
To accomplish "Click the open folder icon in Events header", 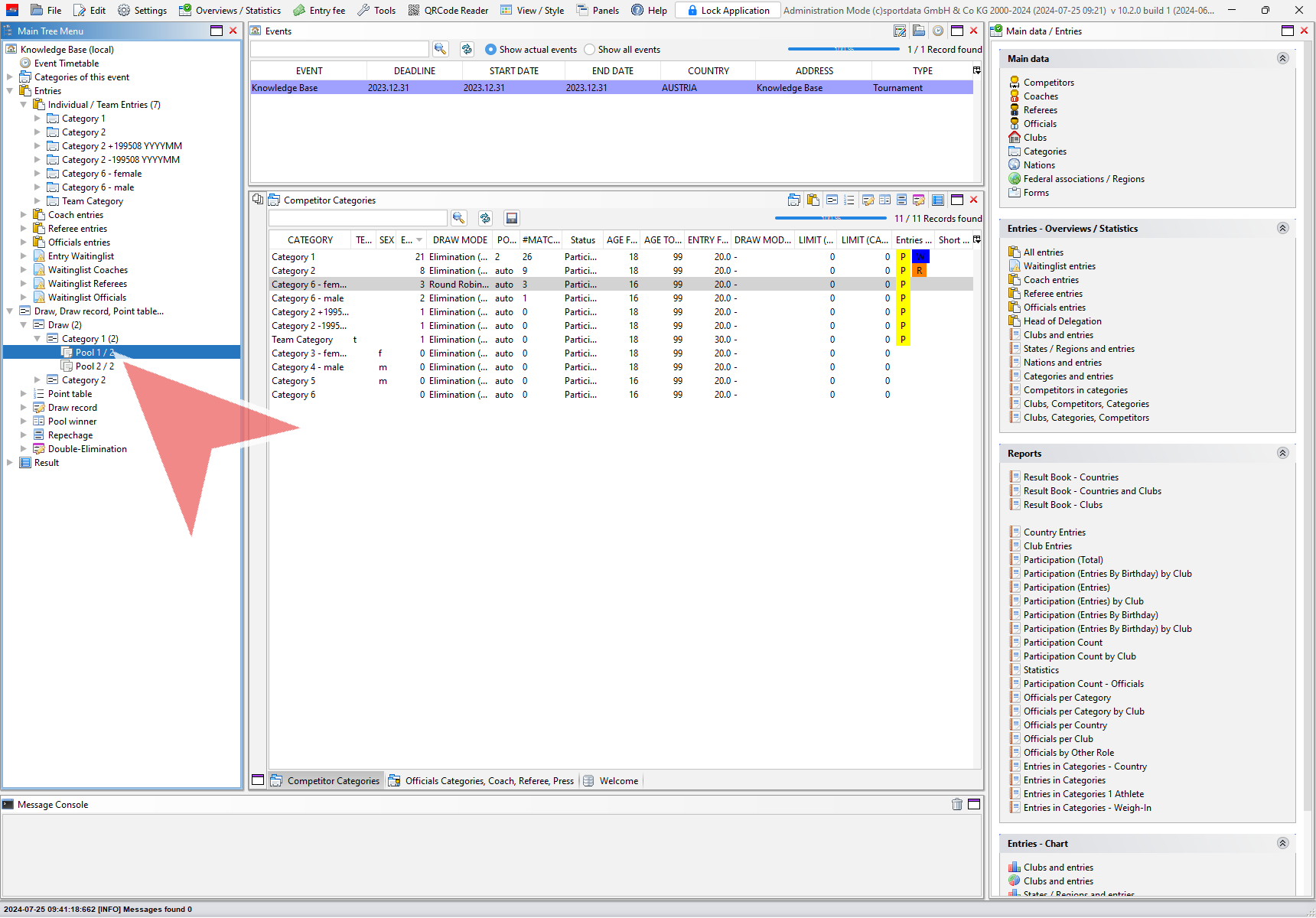I will click(919, 31).
